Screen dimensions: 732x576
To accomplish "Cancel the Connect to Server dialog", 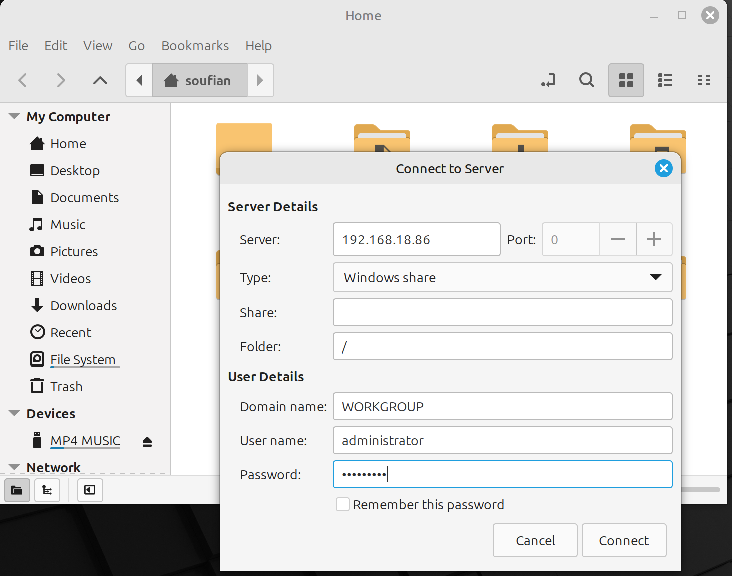I will [x=535, y=540].
